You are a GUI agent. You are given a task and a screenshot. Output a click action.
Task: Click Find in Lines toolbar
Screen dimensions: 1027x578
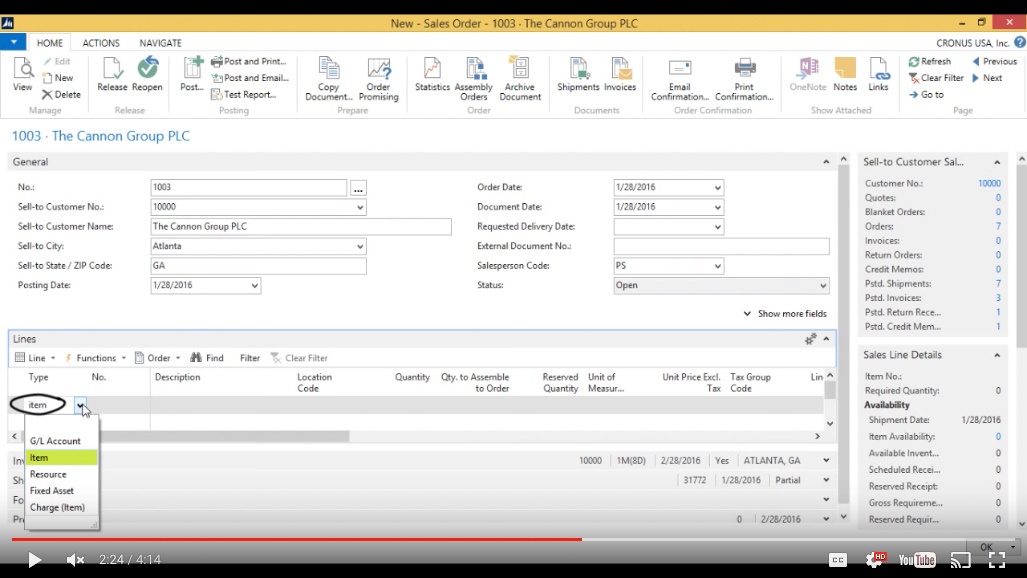pyautogui.click(x=207, y=358)
